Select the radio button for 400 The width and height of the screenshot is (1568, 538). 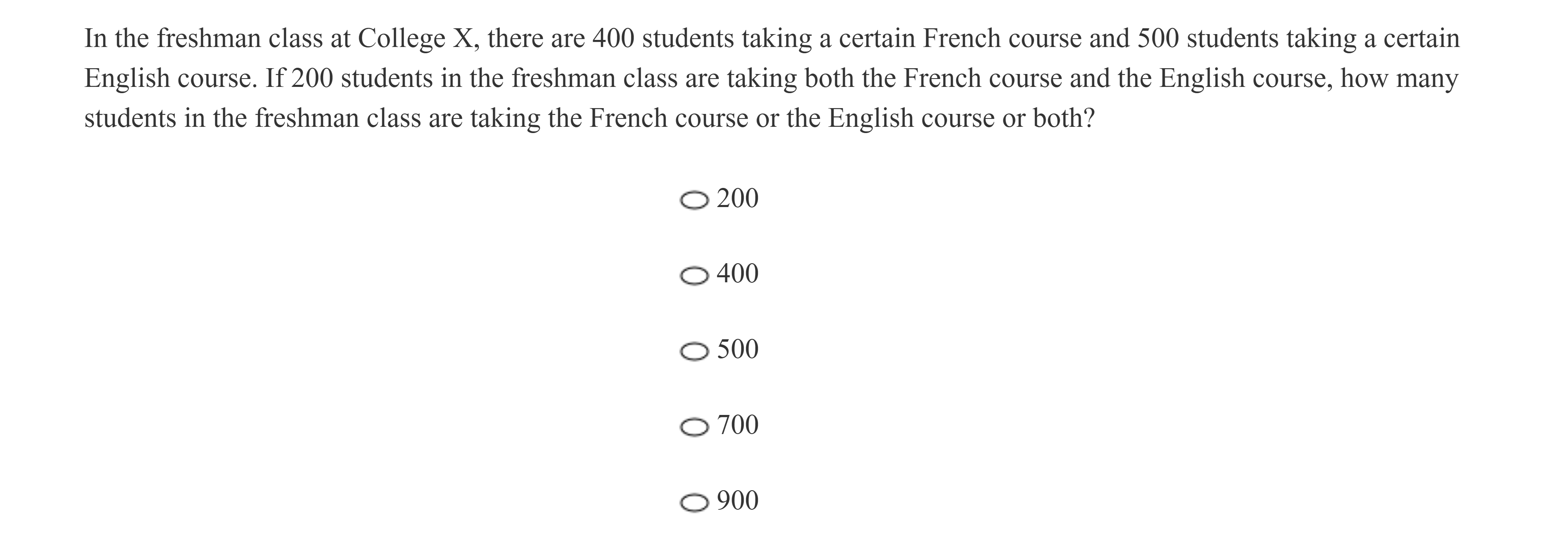[694, 276]
